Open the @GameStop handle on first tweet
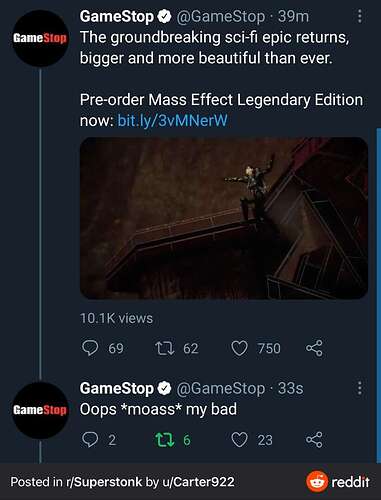The image size is (381, 500). [220, 17]
